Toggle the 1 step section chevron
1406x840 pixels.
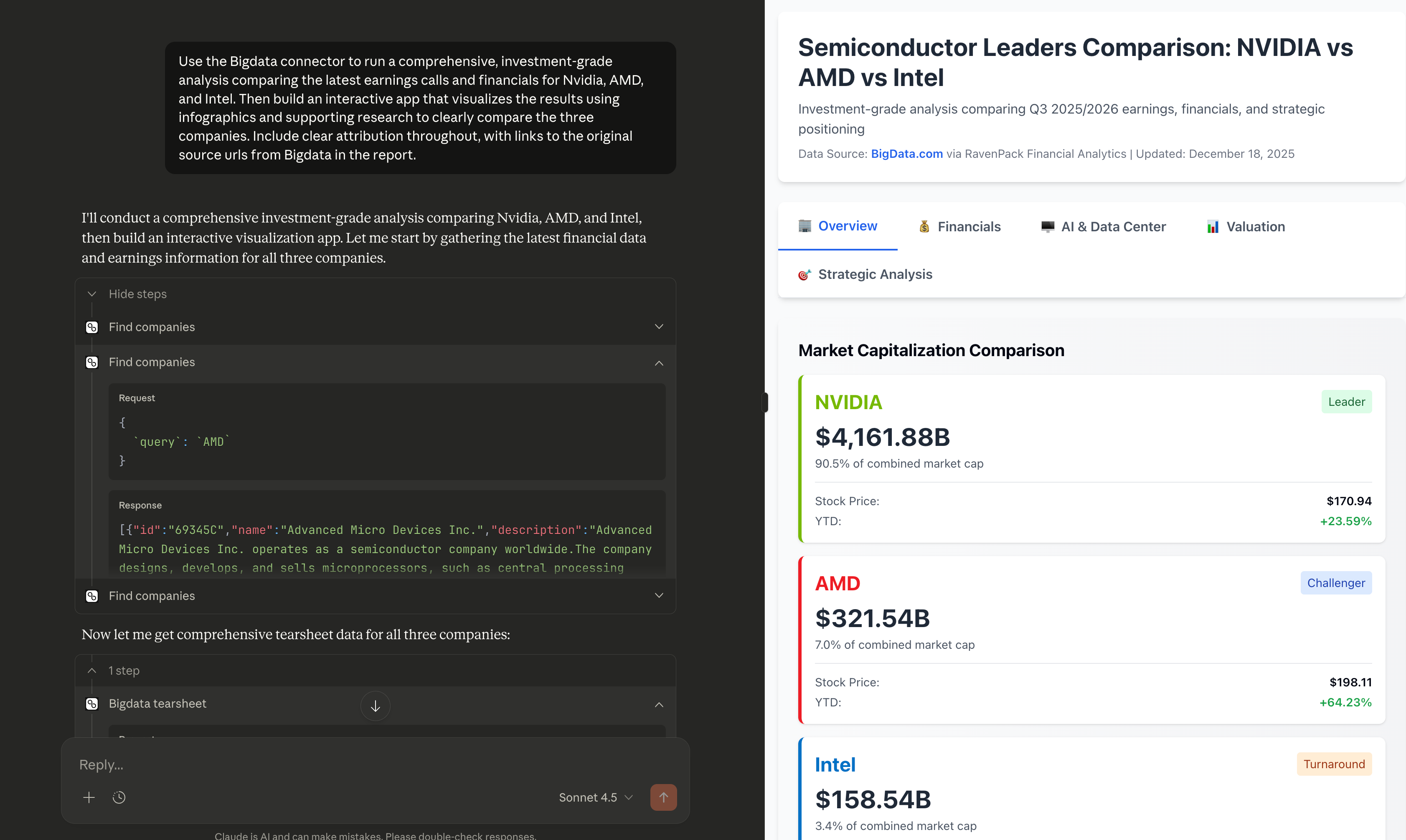pyautogui.click(x=92, y=670)
